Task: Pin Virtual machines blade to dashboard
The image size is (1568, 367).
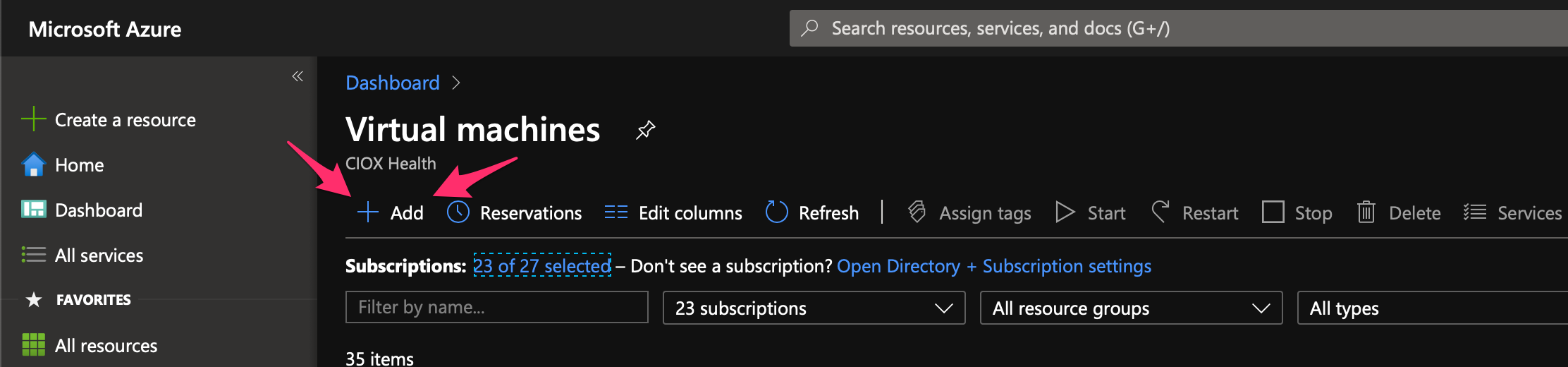Action: point(645,130)
